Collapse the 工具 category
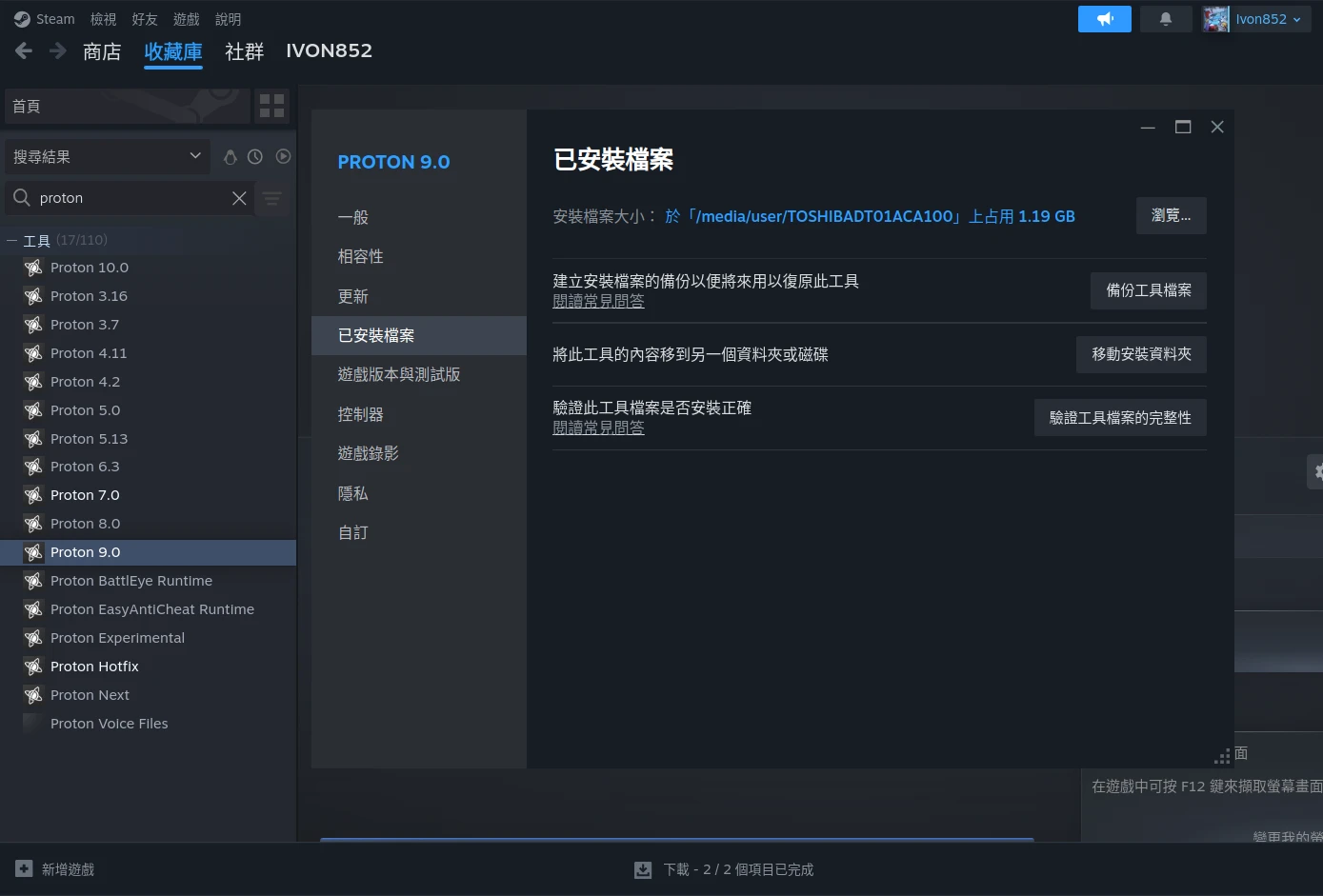This screenshot has width=1323, height=896. tap(12, 241)
